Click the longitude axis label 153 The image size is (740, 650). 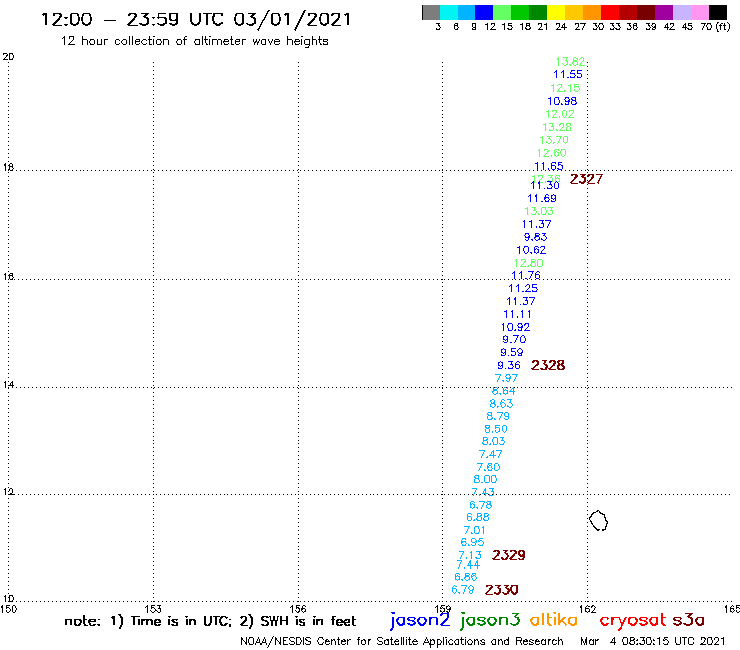[153, 609]
